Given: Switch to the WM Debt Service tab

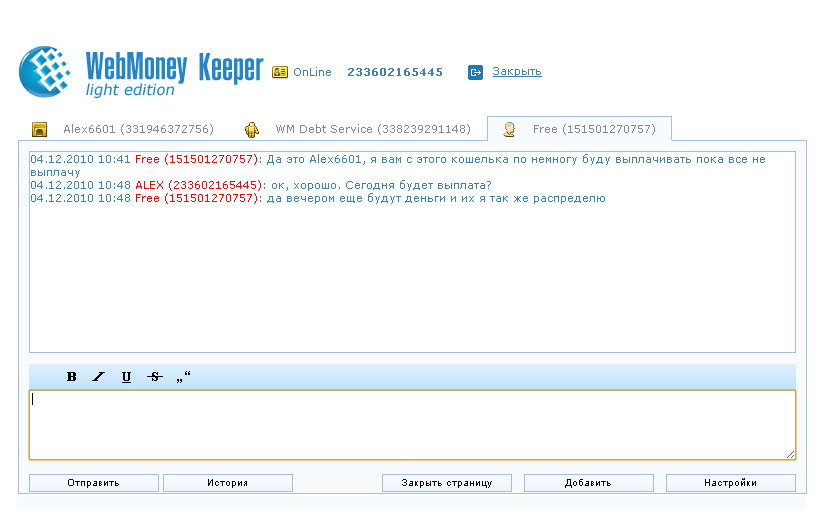Looking at the screenshot, I should (372, 129).
